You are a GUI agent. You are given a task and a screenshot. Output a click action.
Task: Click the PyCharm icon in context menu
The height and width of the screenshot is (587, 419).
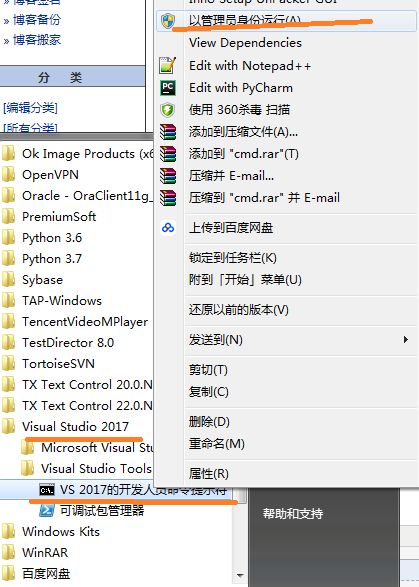coord(168,88)
